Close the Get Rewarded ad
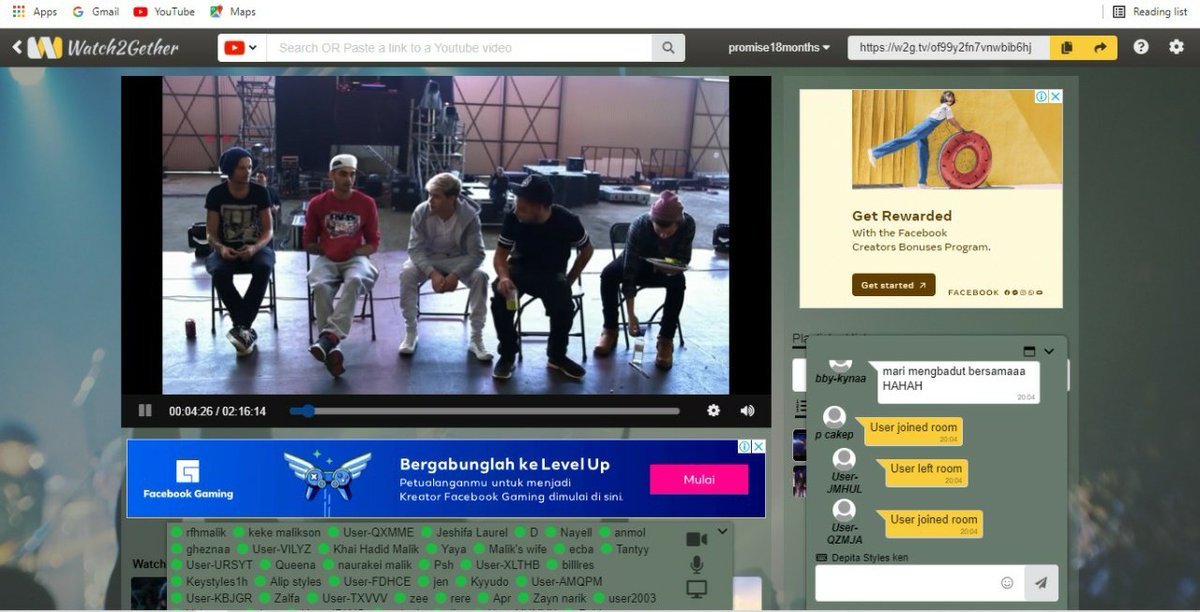Viewport: 1200px width, 612px height. 1056,97
